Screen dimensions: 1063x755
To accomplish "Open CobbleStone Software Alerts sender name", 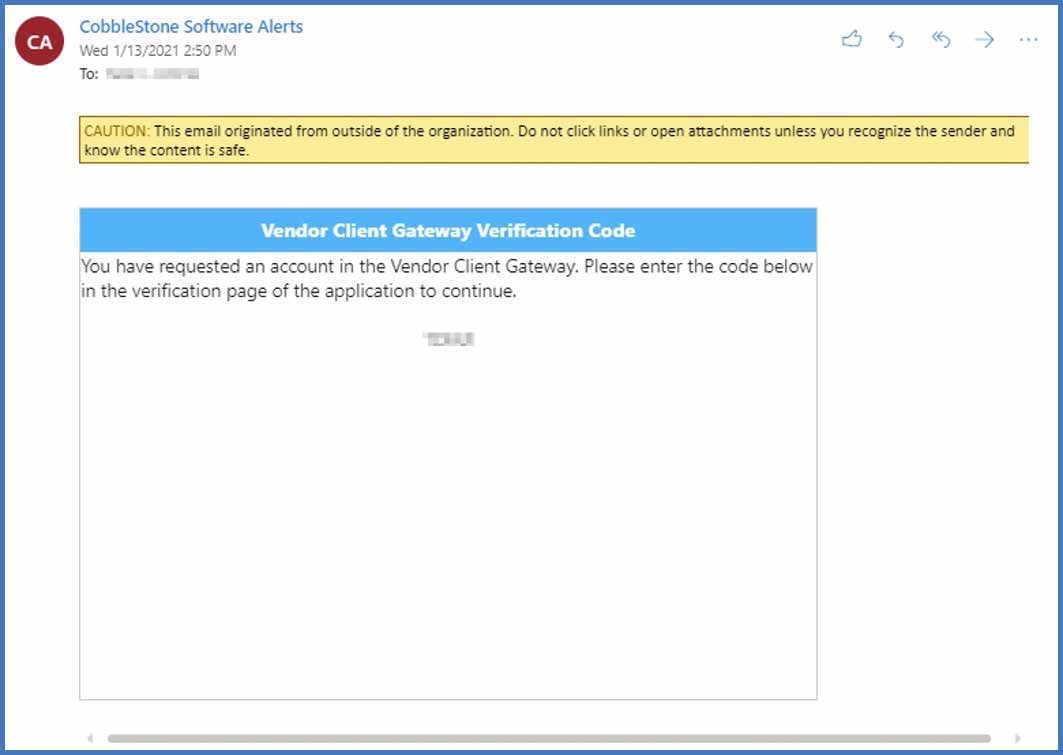I will click(191, 26).
